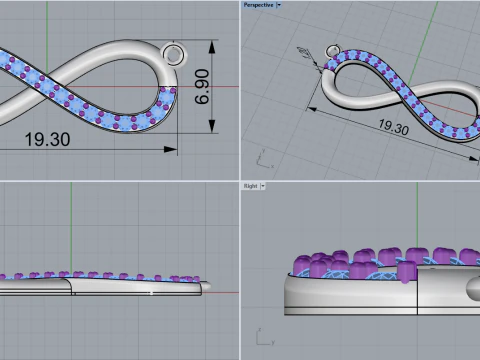
Task: Expand the Perspective viewport dropdown arrow
Action: 279,5
